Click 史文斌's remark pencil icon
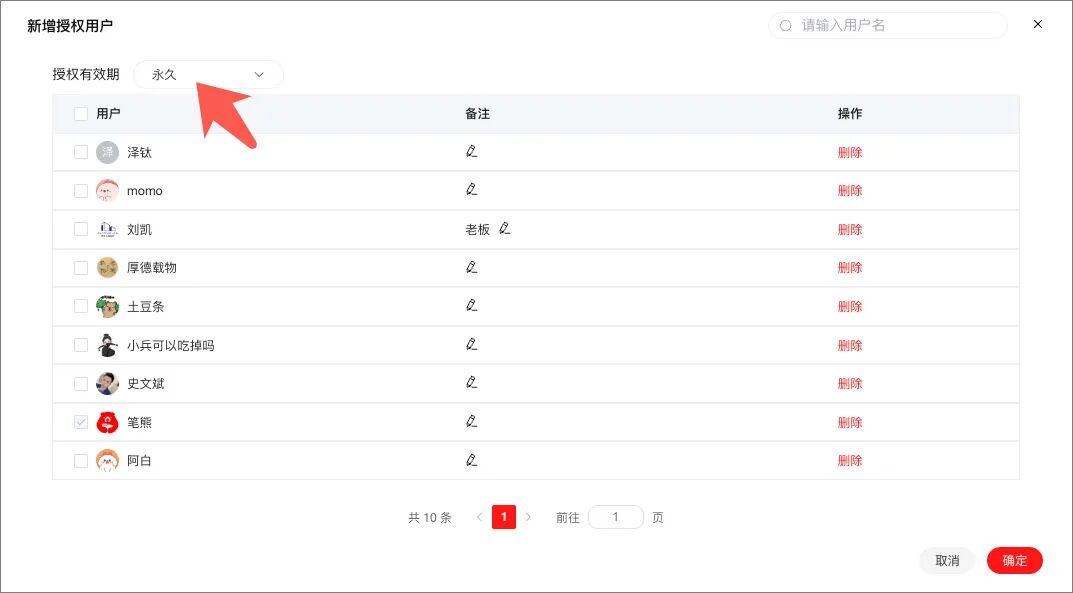This screenshot has height=593, width=1073. point(471,382)
